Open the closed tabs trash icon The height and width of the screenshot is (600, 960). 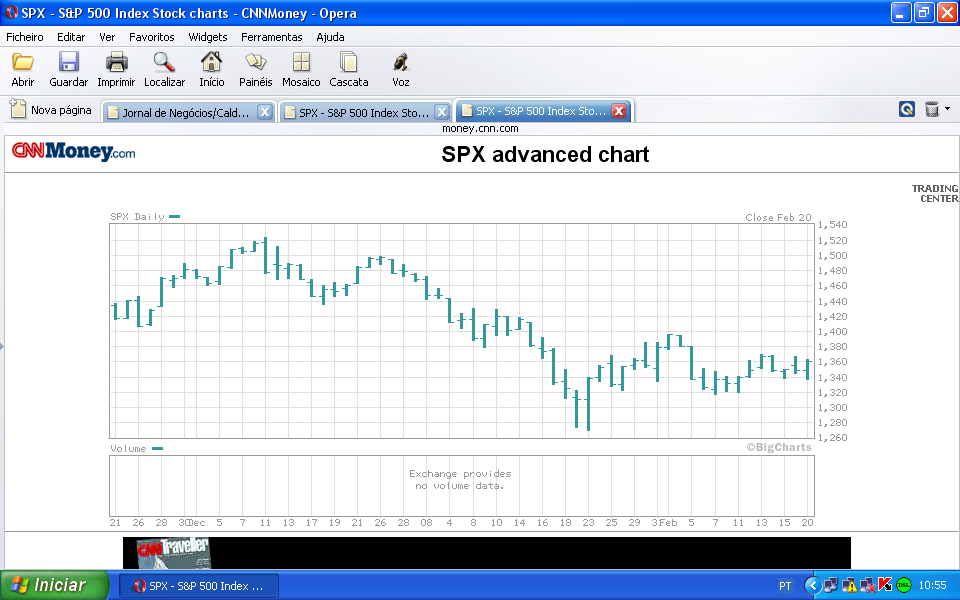[x=931, y=110]
